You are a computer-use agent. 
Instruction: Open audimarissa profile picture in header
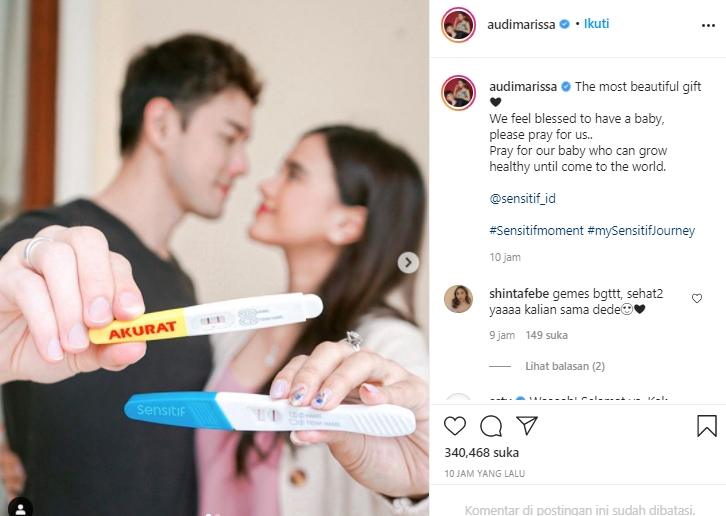pyautogui.click(x=458, y=25)
